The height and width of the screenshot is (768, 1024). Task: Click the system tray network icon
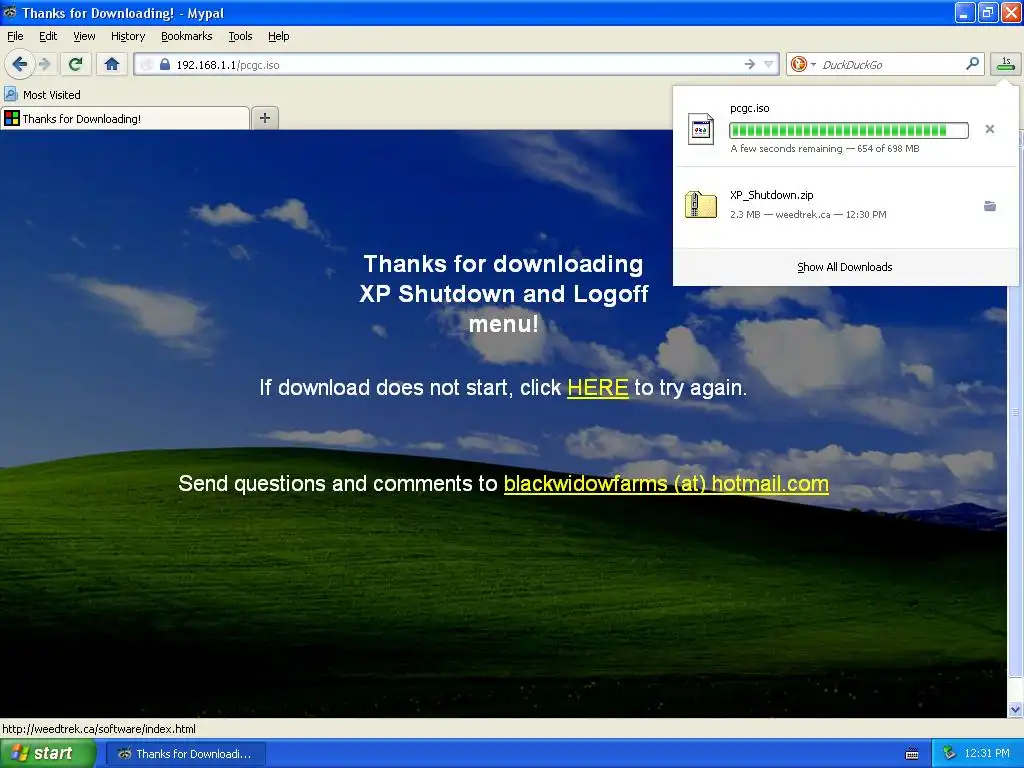948,753
